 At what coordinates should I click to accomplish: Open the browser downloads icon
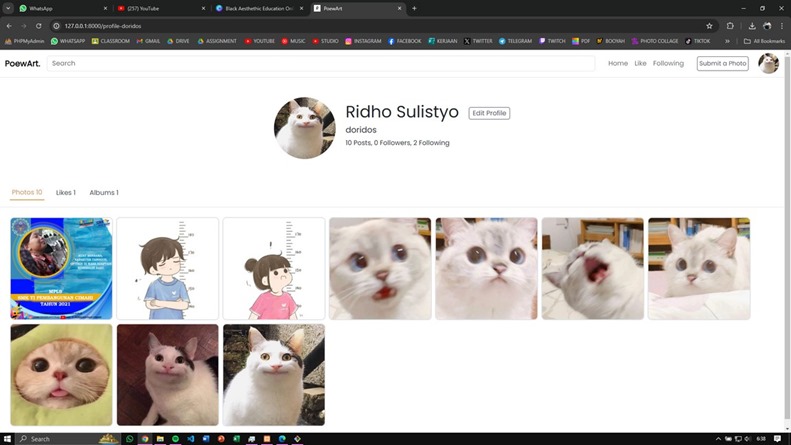click(751, 26)
